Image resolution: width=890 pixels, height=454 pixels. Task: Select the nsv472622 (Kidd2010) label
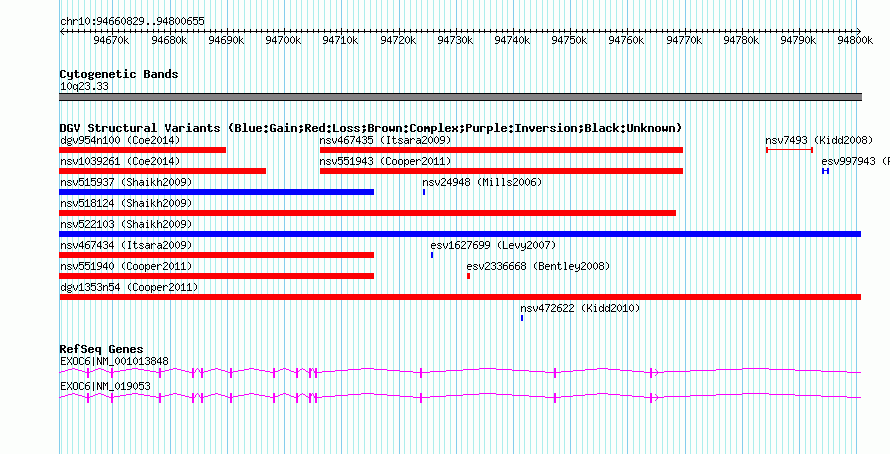580,308
